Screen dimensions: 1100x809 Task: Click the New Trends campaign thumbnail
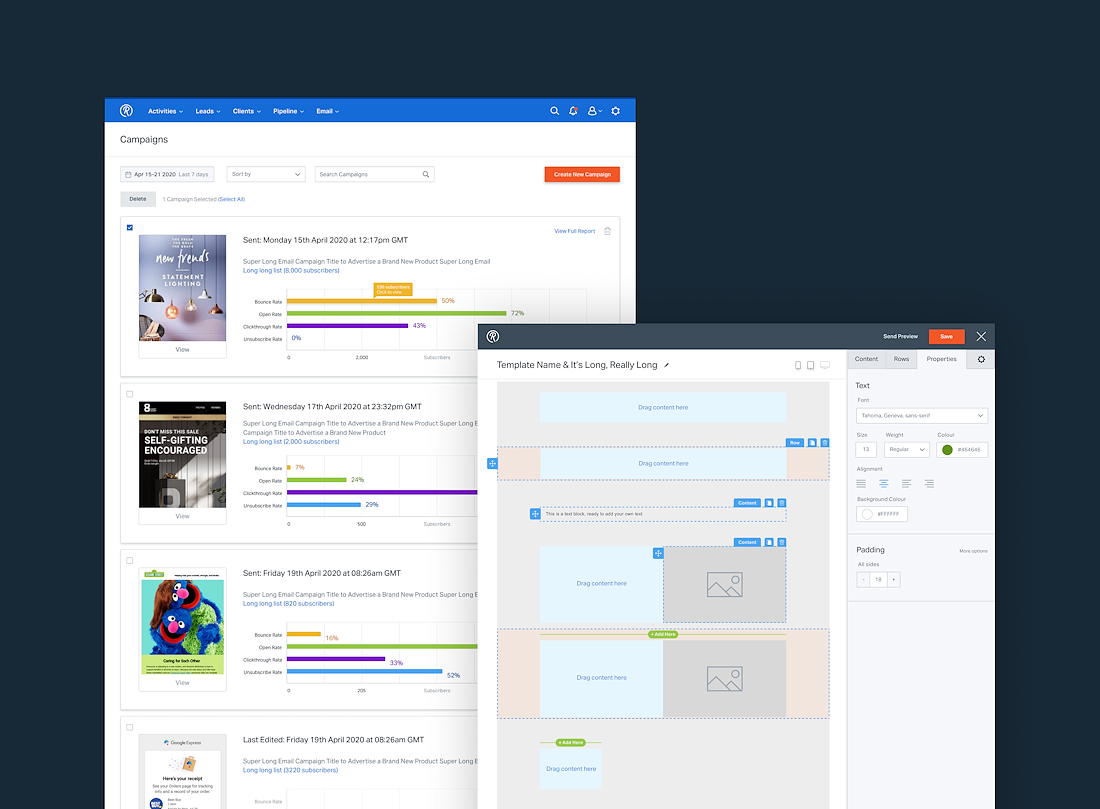tap(182, 288)
